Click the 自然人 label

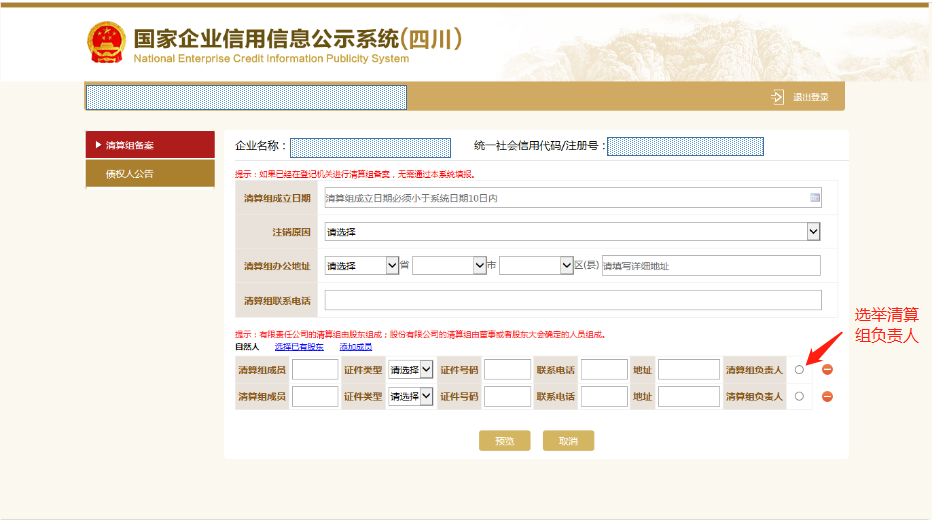point(247,346)
